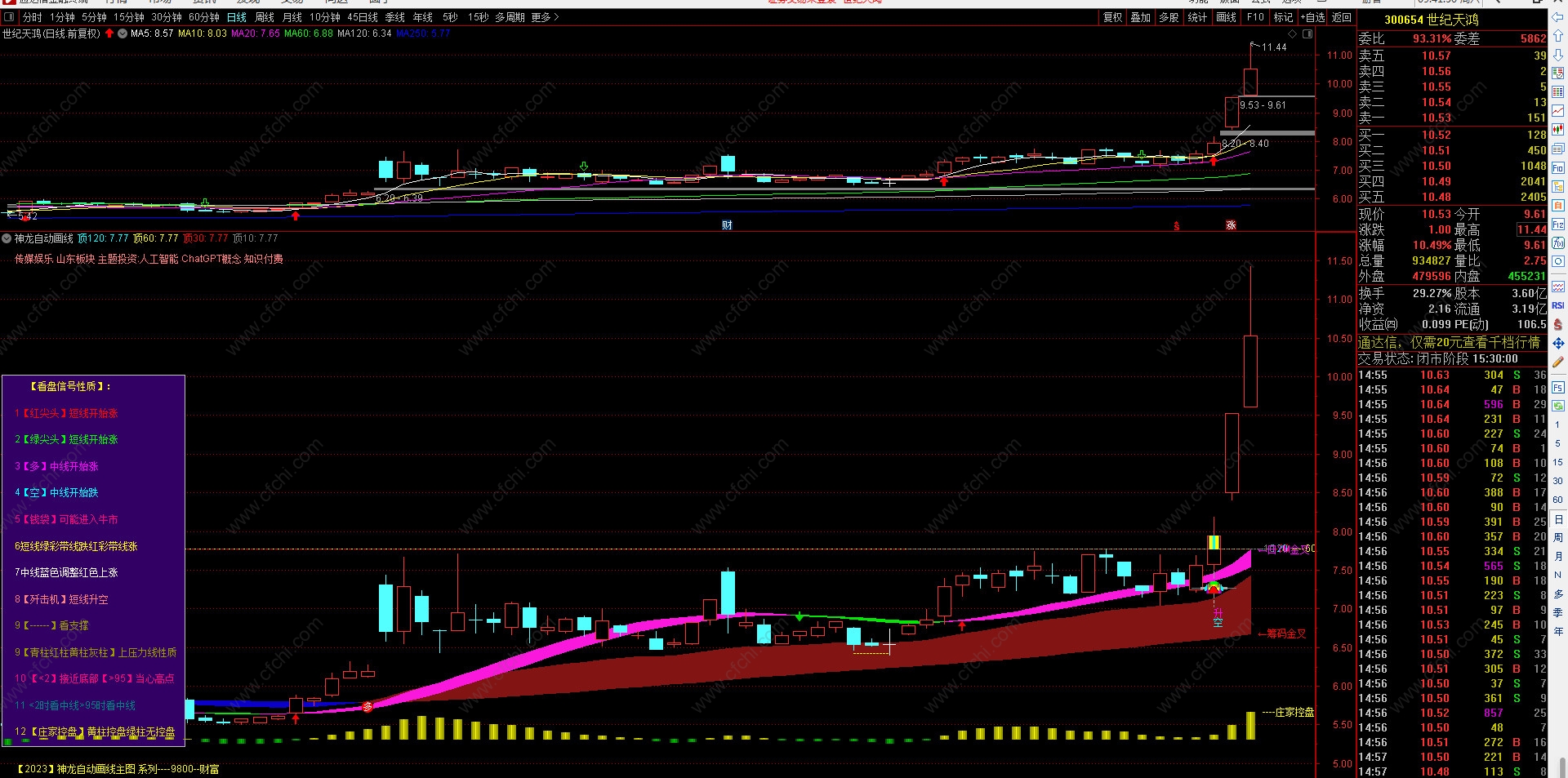Viewport: 1568px width, 778px height.
Task: Click the down arrow icon for next stock
Action: [x=1558, y=55]
